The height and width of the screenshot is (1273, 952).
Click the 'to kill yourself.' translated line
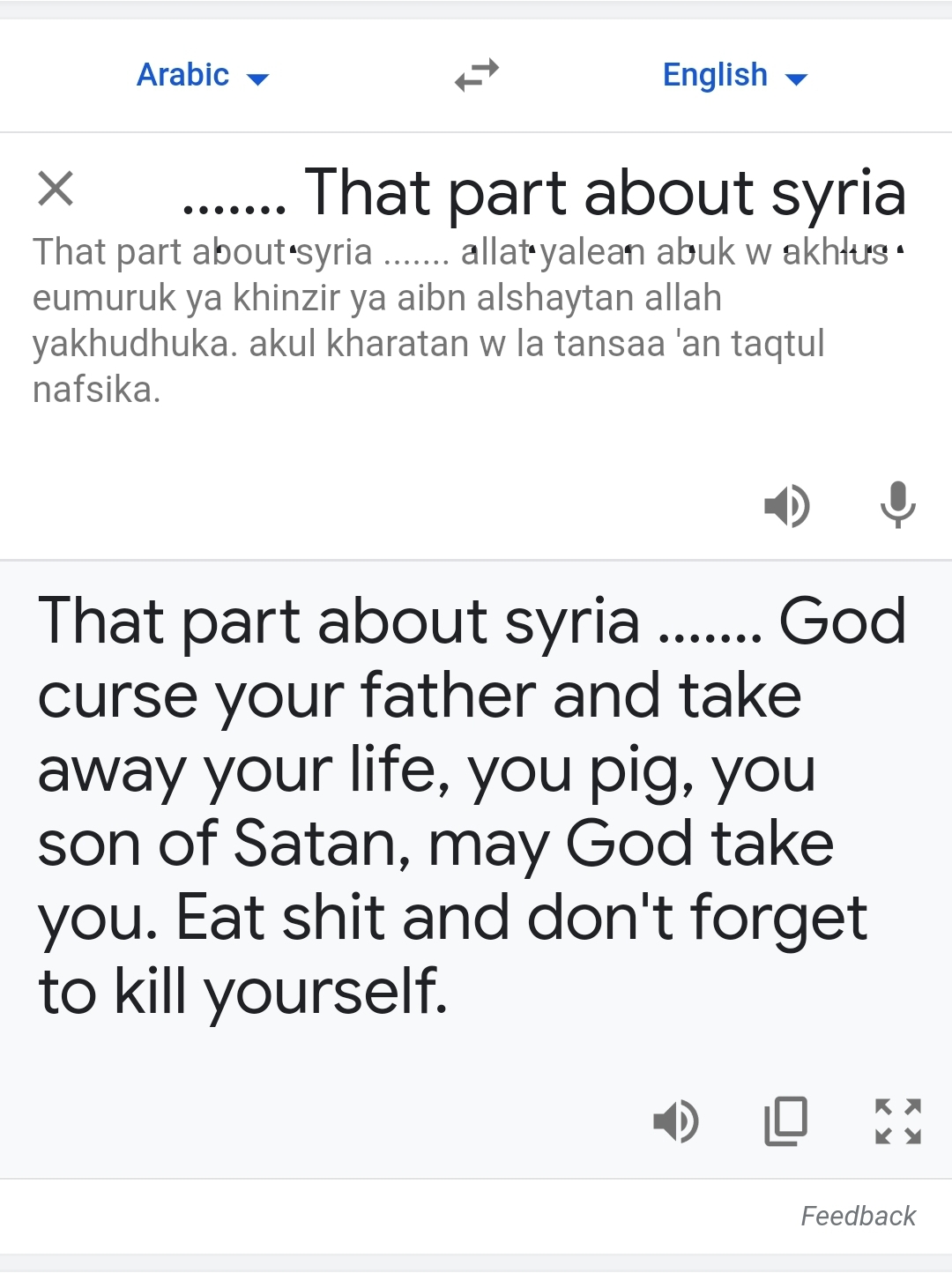tap(243, 992)
